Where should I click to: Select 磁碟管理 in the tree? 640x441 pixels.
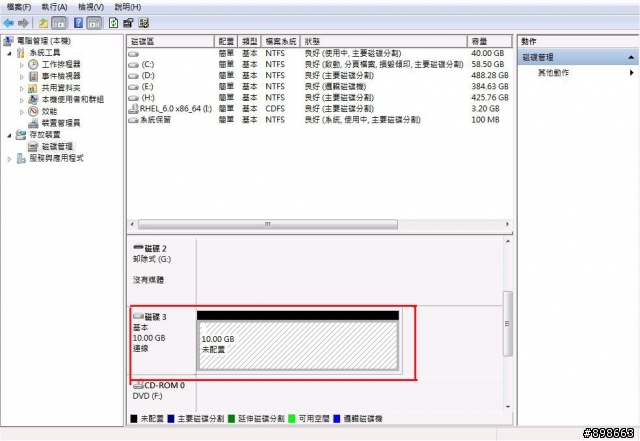click(57, 146)
